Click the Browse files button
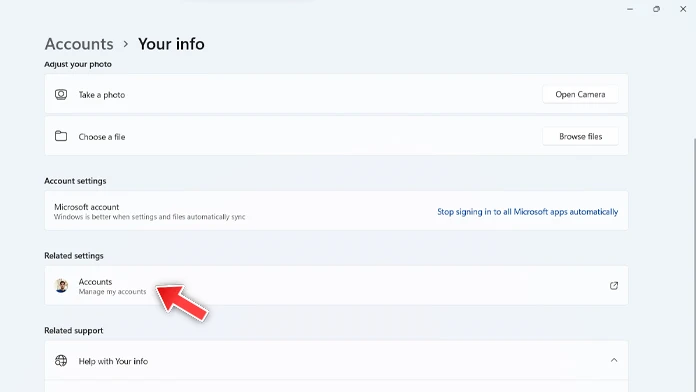Image resolution: width=696 pixels, height=392 pixels. click(580, 136)
